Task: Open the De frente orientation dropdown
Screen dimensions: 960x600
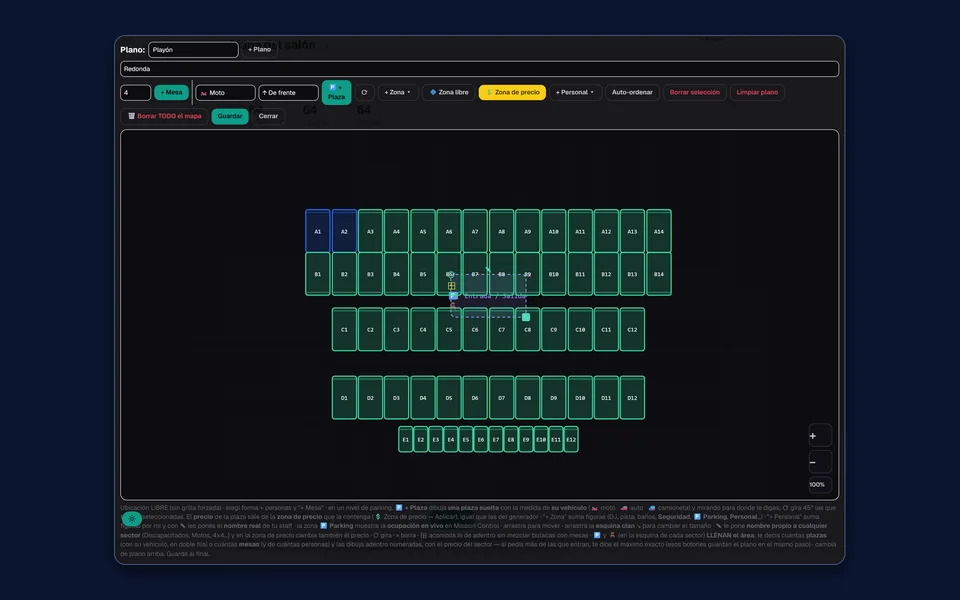Action: click(x=288, y=92)
